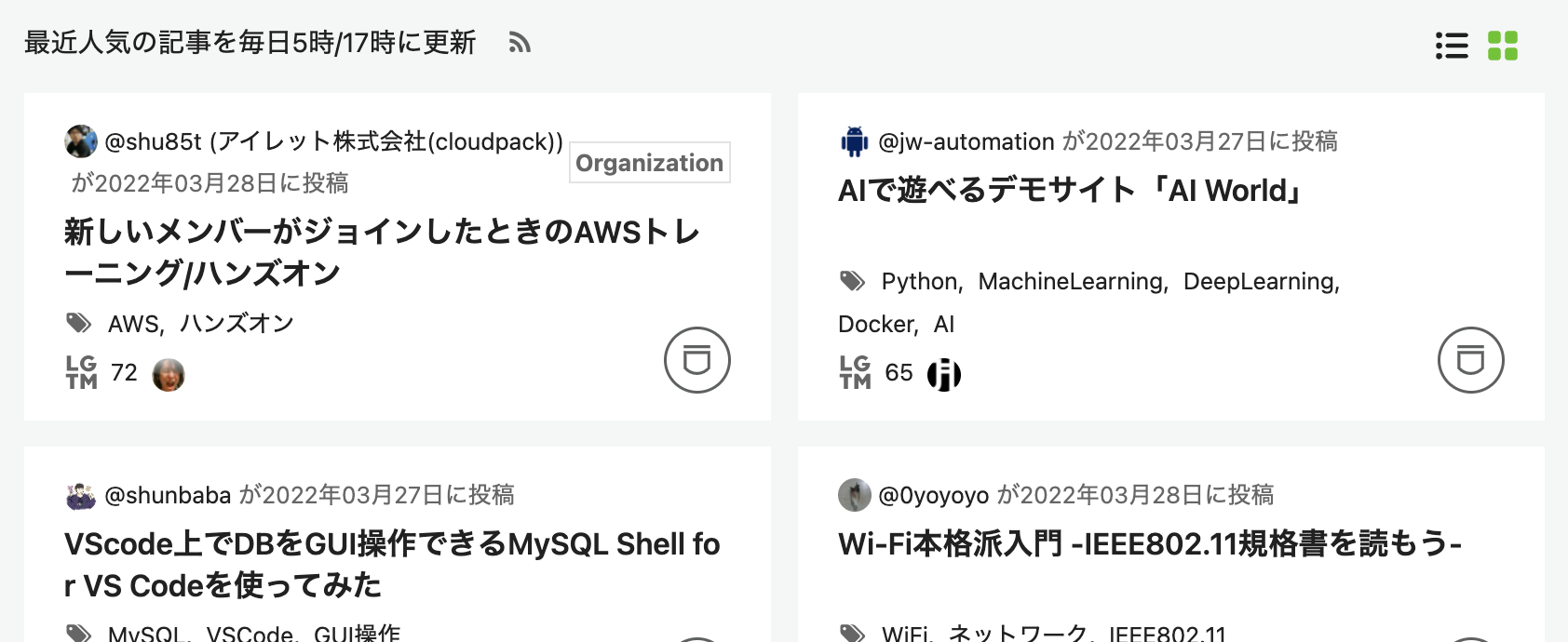The image size is (1568, 642).
Task: Click jw-automation's Android avatar
Action: pyautogui.click(x=854, y=141)
